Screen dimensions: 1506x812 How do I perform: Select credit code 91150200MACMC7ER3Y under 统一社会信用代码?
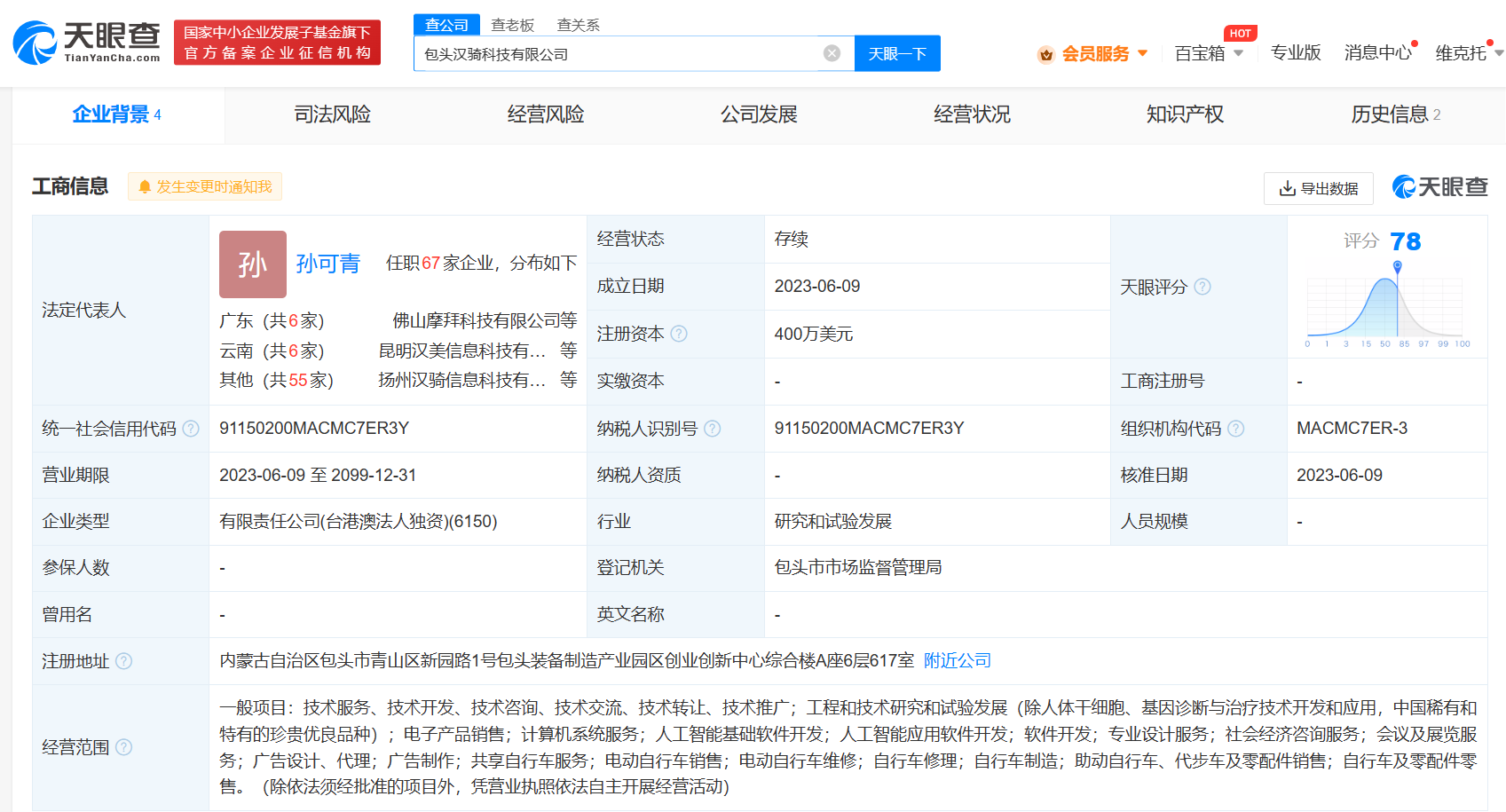tap(314, 428)
